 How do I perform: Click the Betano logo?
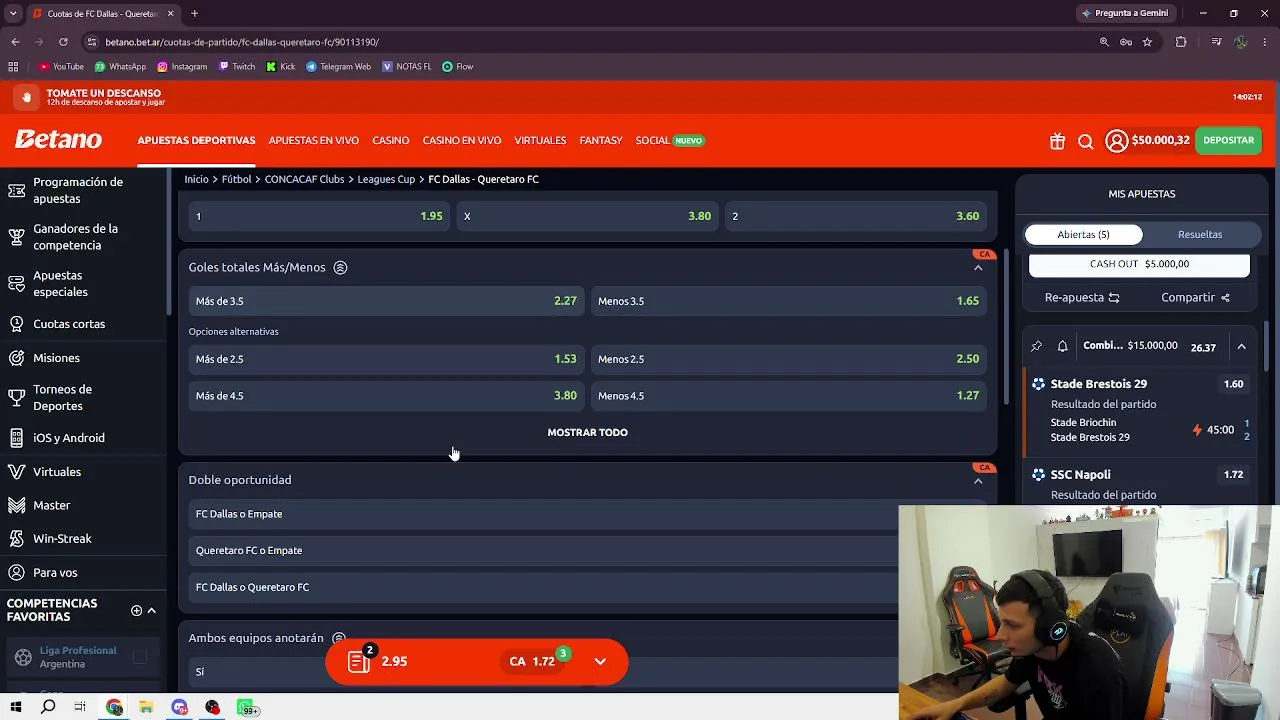(x=58, y=140)
